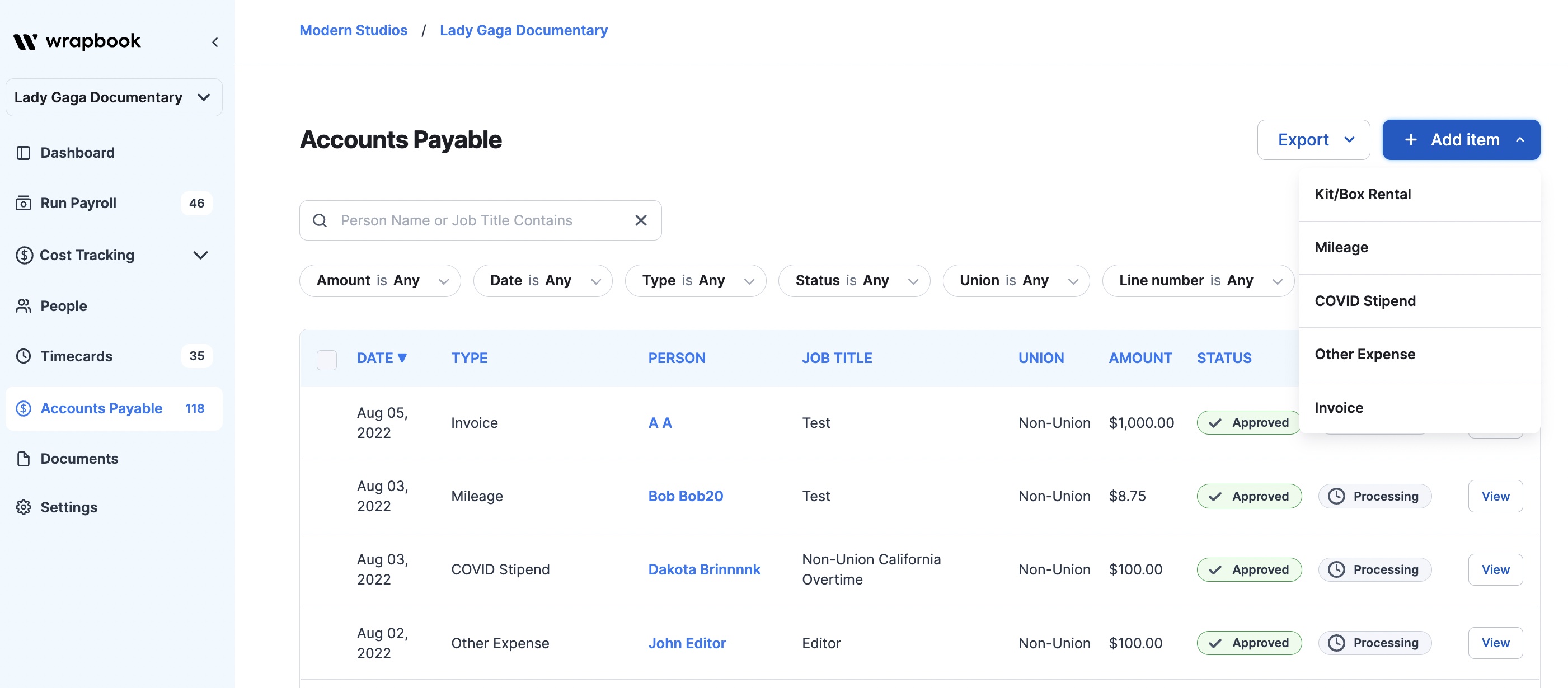Viewport: 1568px width, 688px height.
Task: Open the Bob Bob20 person link
Action: pyautogui.click(x=686, y=496)
